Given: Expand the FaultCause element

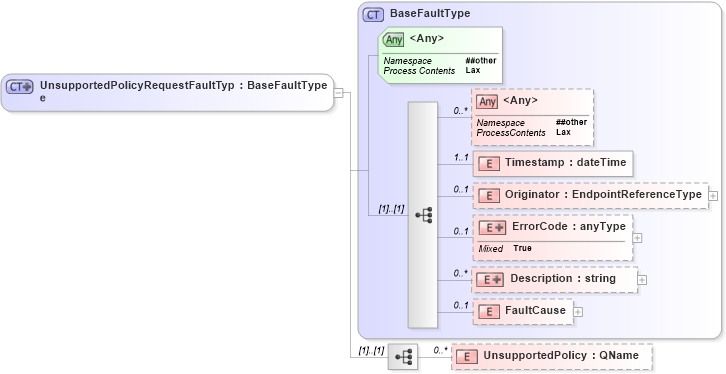Looking at the screenshot, I should pos(578,312).
